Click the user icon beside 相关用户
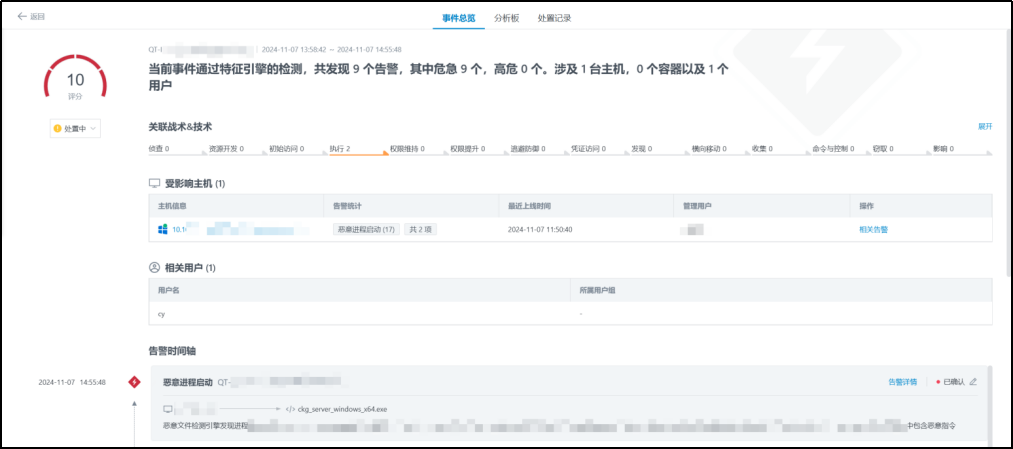The width and height of the screenshot is (1013, 449). pos(154,268)
